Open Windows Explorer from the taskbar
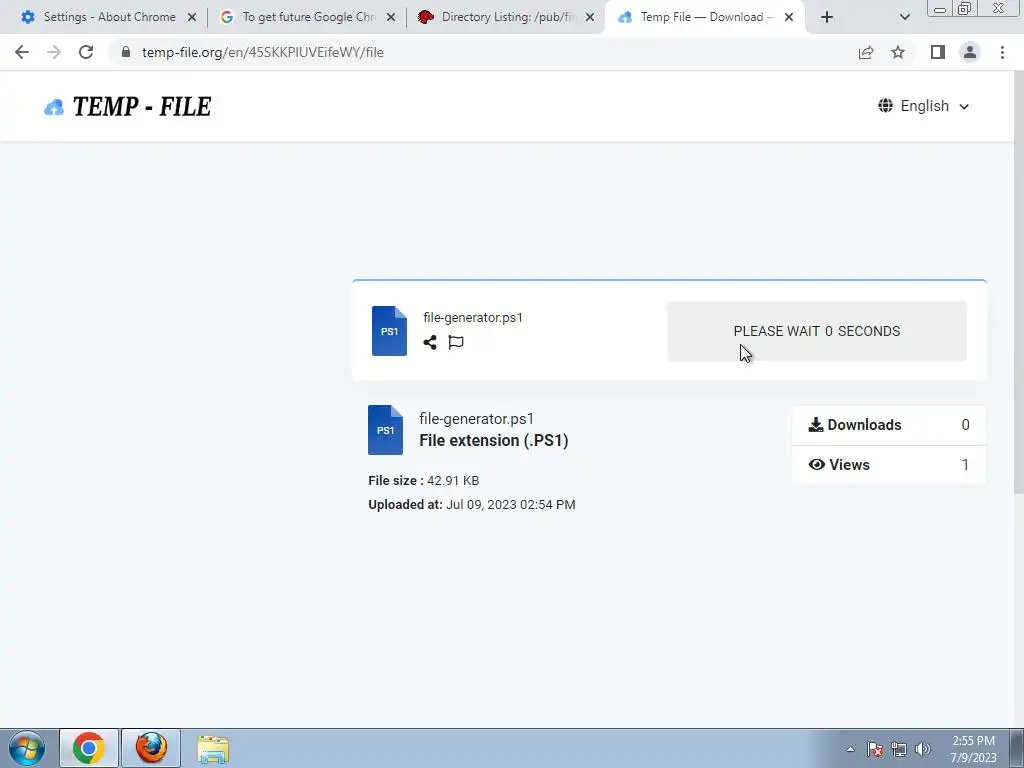Image resolution: width=1024 pixels, height=768 pixels. 213,749
